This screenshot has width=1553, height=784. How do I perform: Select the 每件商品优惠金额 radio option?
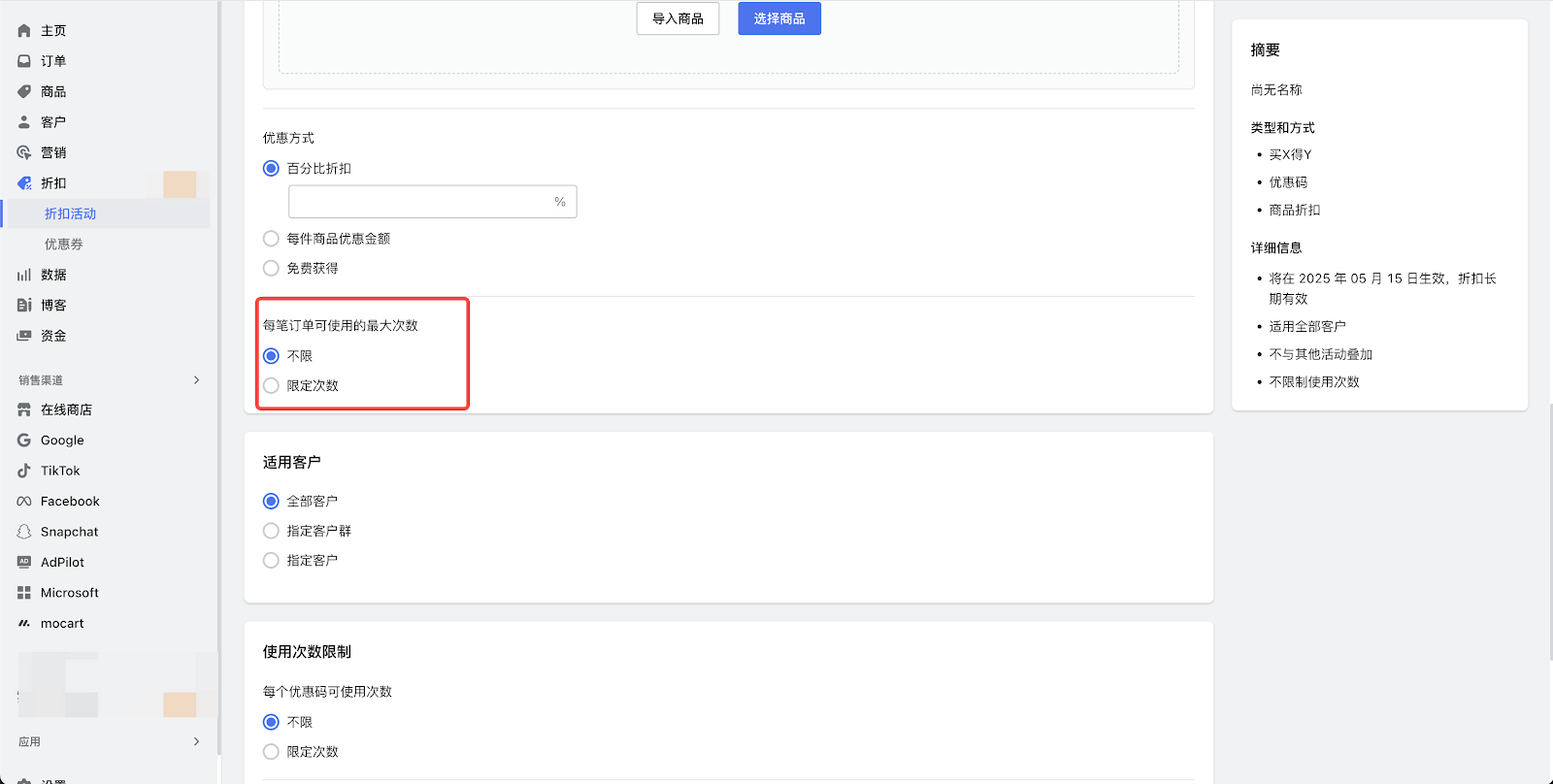(271, 239)
